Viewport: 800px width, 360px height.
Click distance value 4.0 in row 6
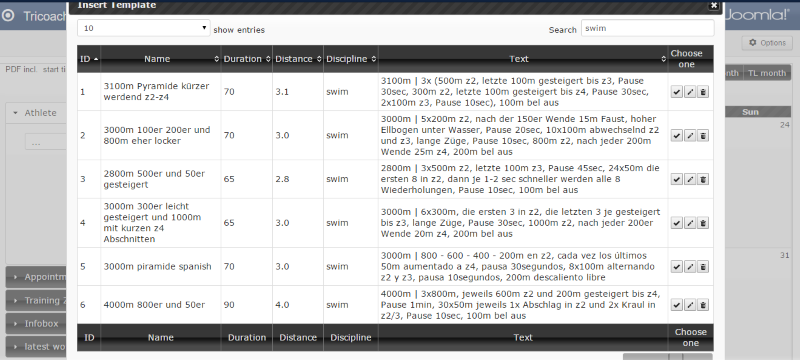(x=282, y=305)
